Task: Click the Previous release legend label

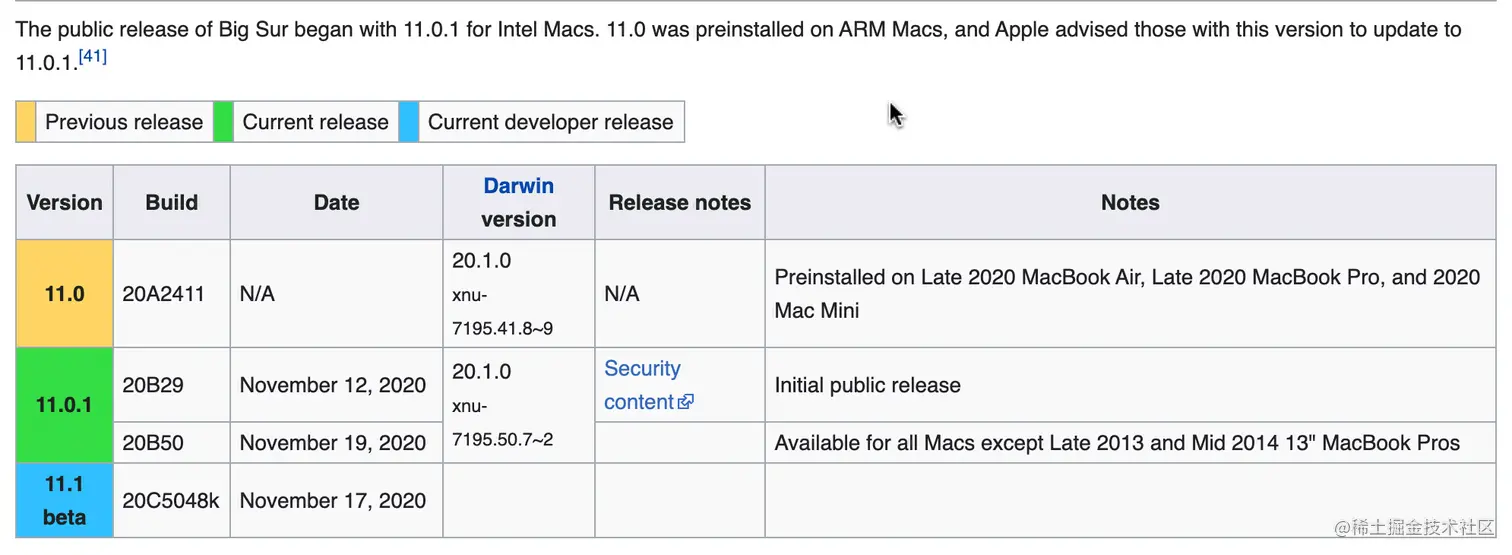Action: [124, 122]
